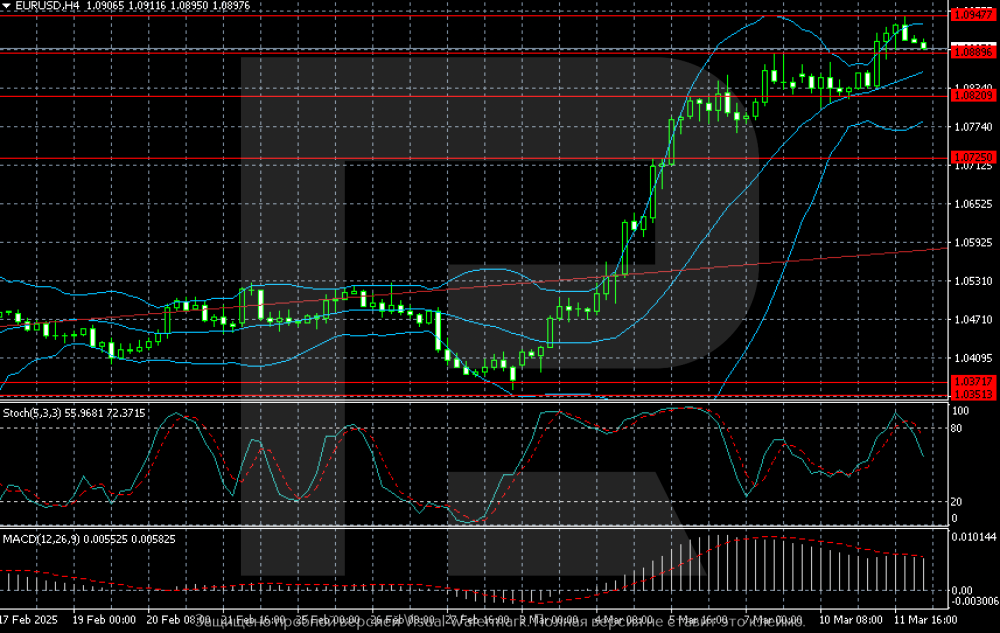This screenshot has width=1000, height=633.
Task: Click the latest candlestick on the chart
Action: click(923, 44)
